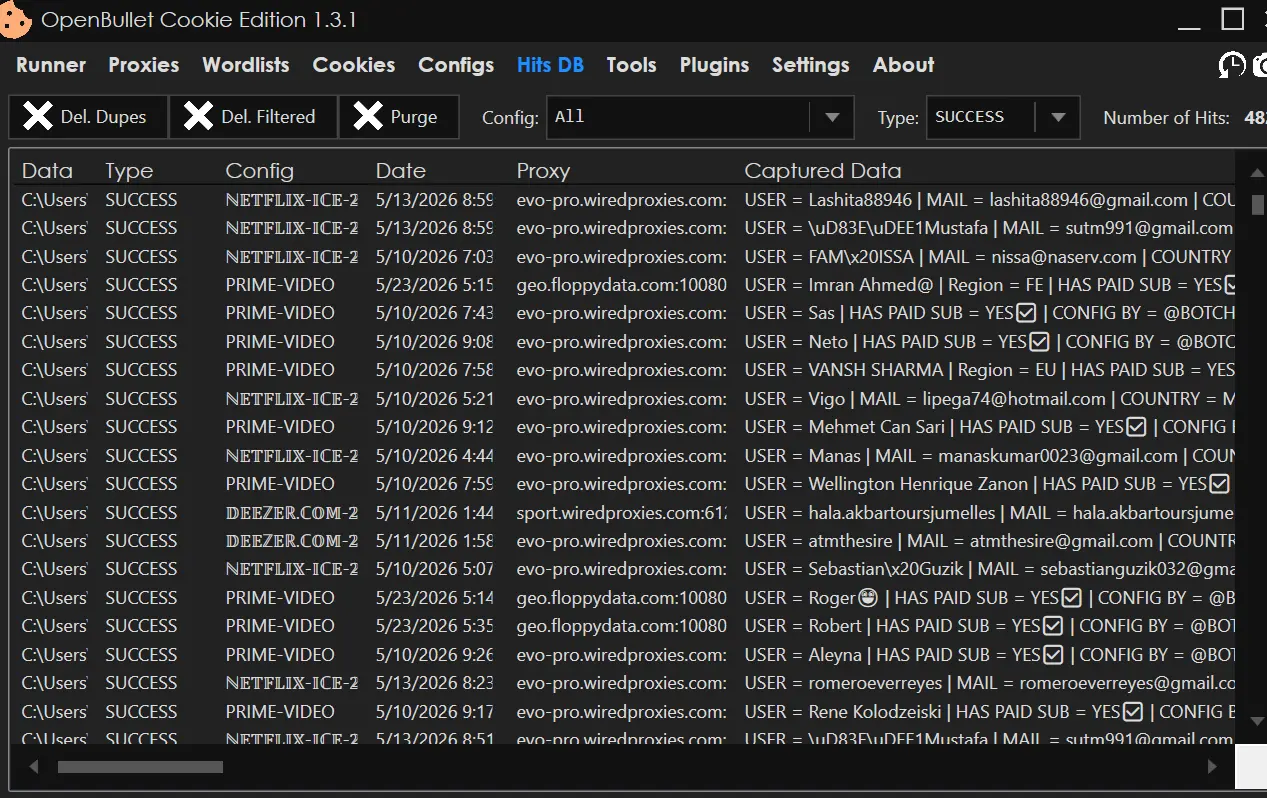The image size is (1267, 798).
Task: Click the PRIME-VIDEO cell dated 5/23/2026 5:35
Action: coord(280,626)
